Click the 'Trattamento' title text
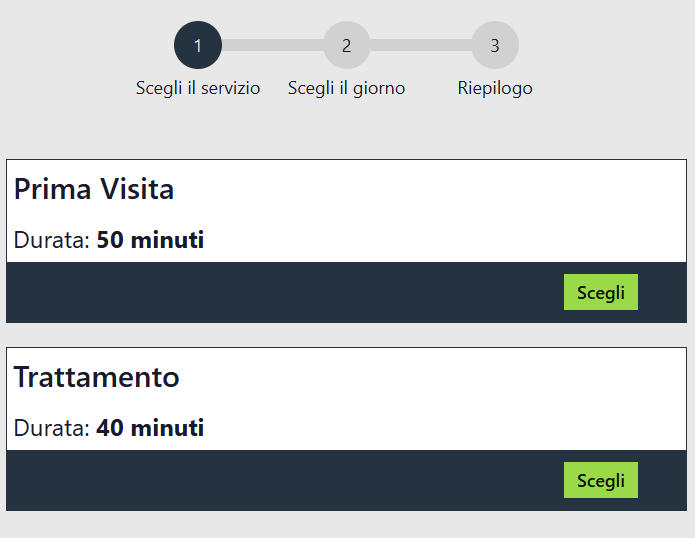The image size is (695, 538). click(96, 377)
